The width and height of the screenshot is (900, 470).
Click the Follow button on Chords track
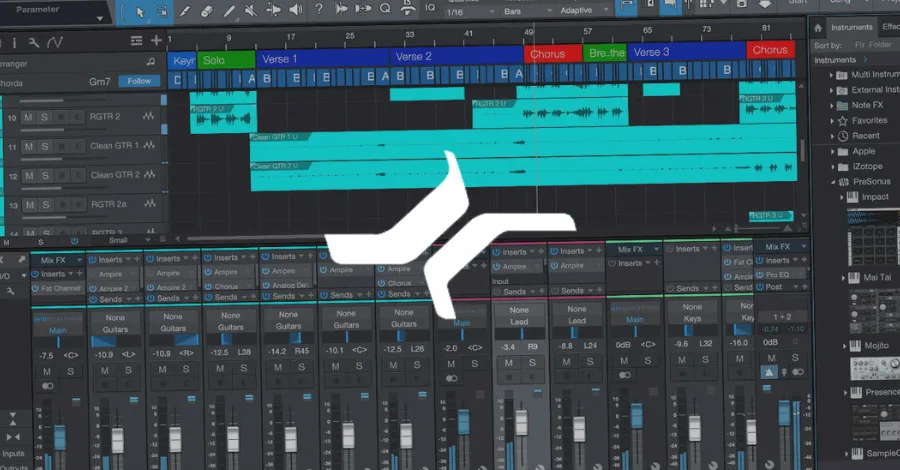[139, 81]
